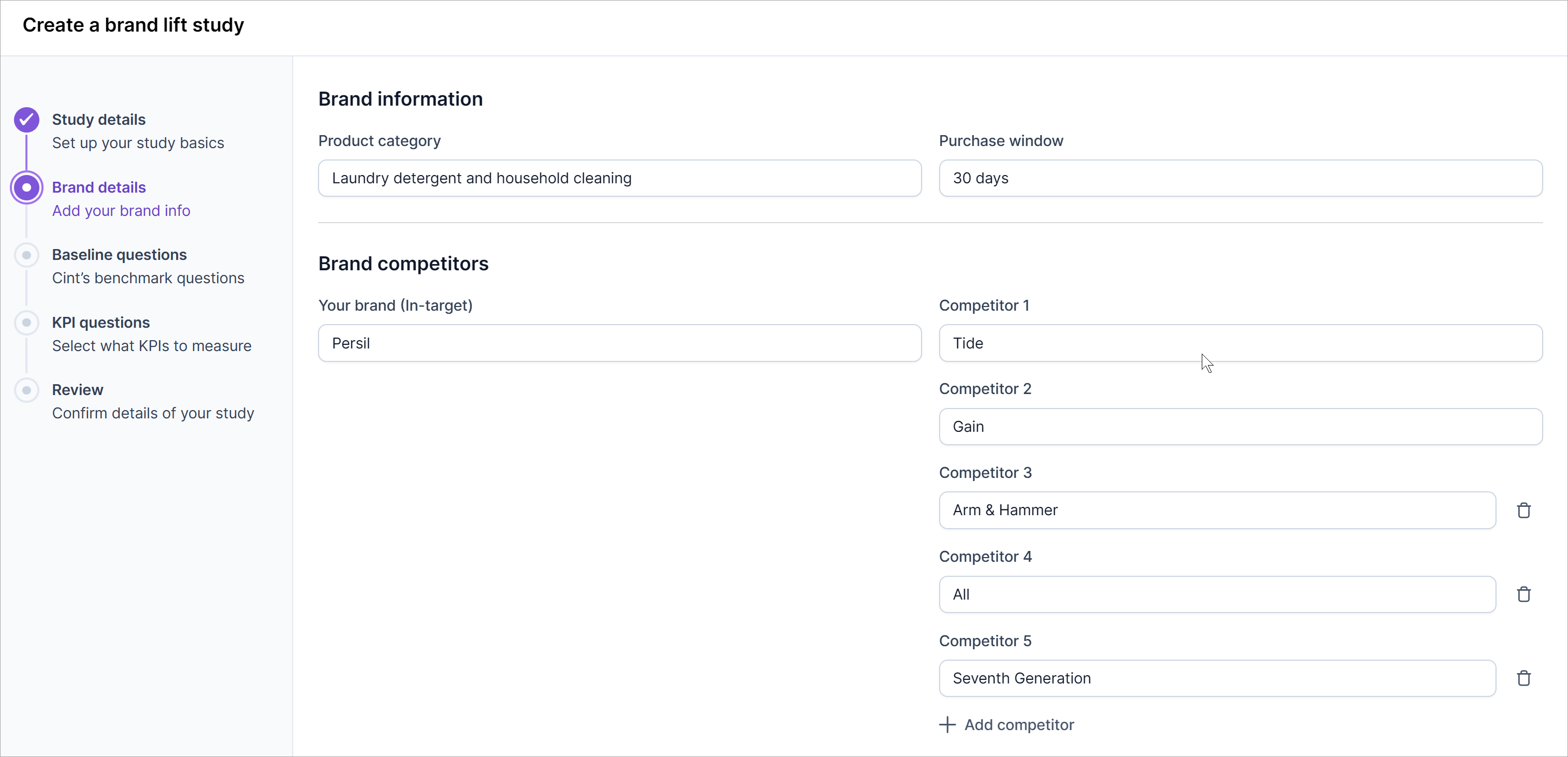Open the Purchase window 30 days dropdown

(x=1240, y=178)
